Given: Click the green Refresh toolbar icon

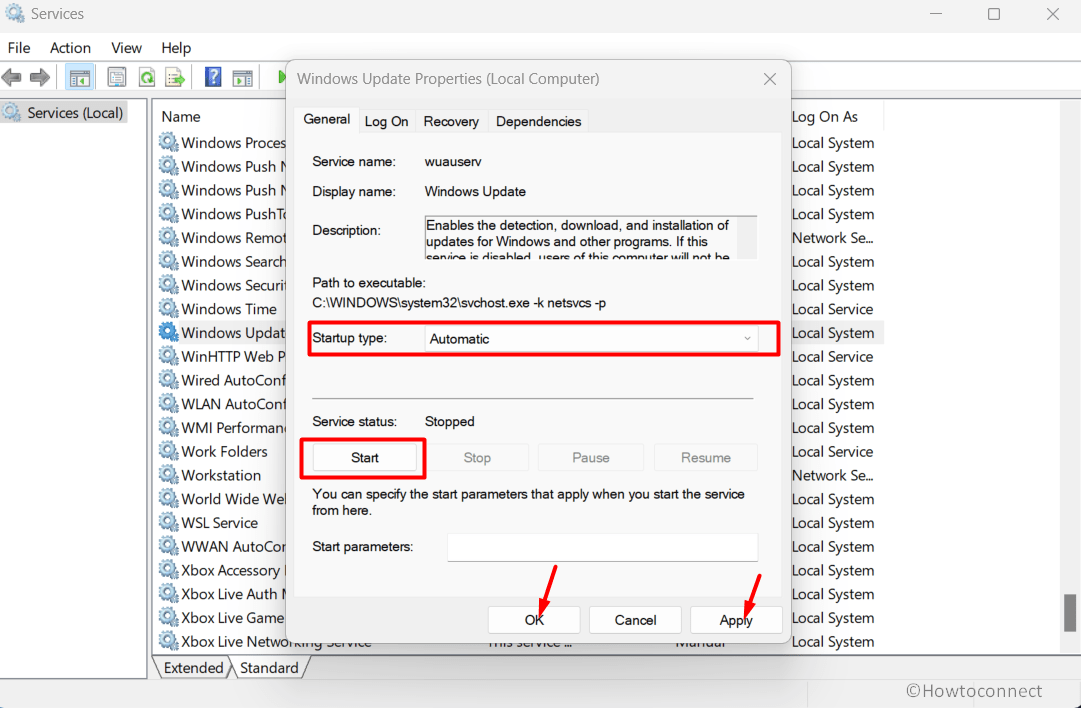Looking at the screenshot, I should coord(146,77).
